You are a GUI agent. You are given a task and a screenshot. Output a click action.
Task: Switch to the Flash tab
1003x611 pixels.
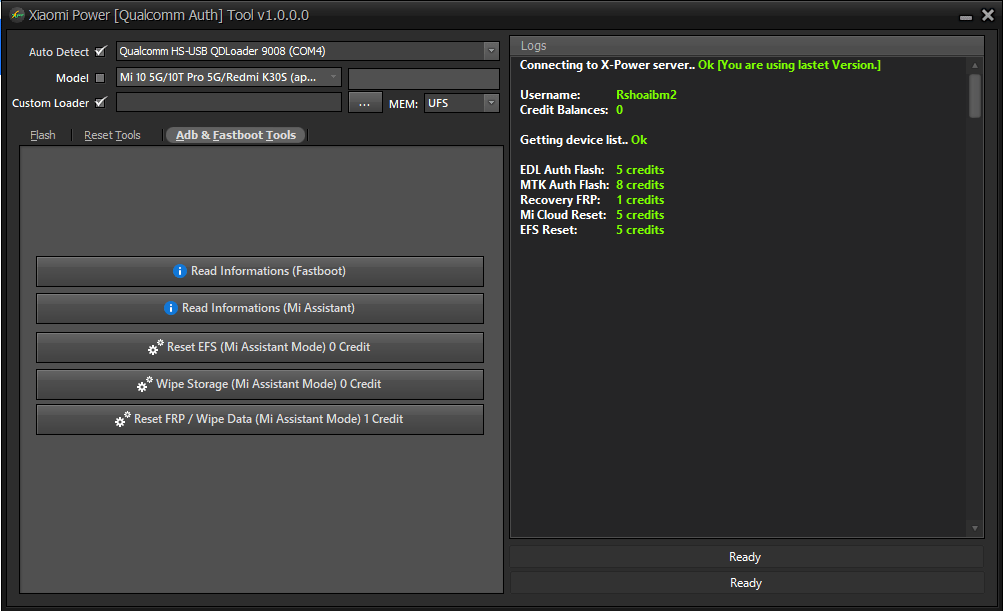click(43, 135)
